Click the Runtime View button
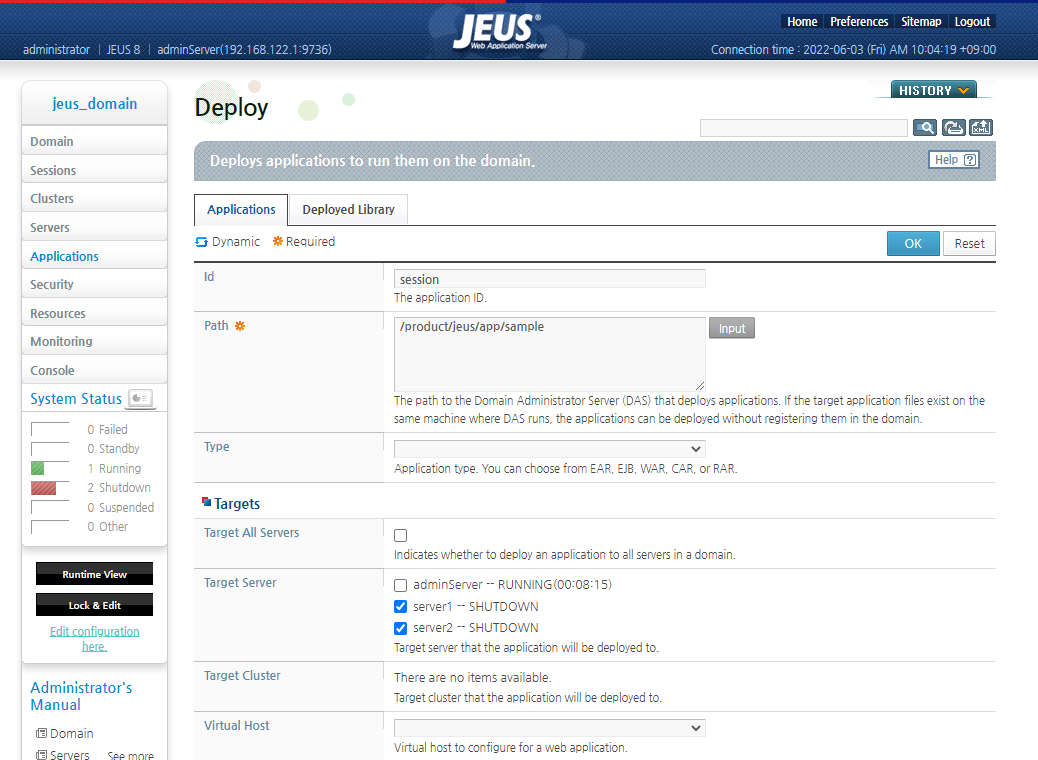1038x760 pixels. click(95, 574)
